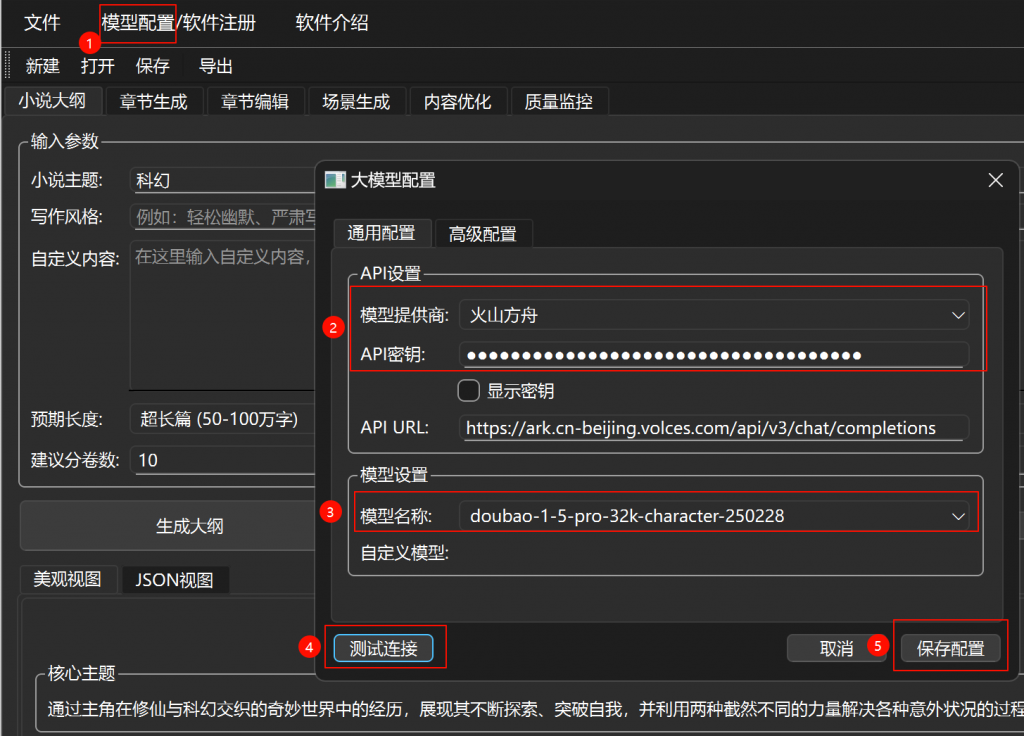The height and width of the screenshot is (736, 1024).
Task: Click 新建 to create a new project
Action: click(x=41, y=66)
